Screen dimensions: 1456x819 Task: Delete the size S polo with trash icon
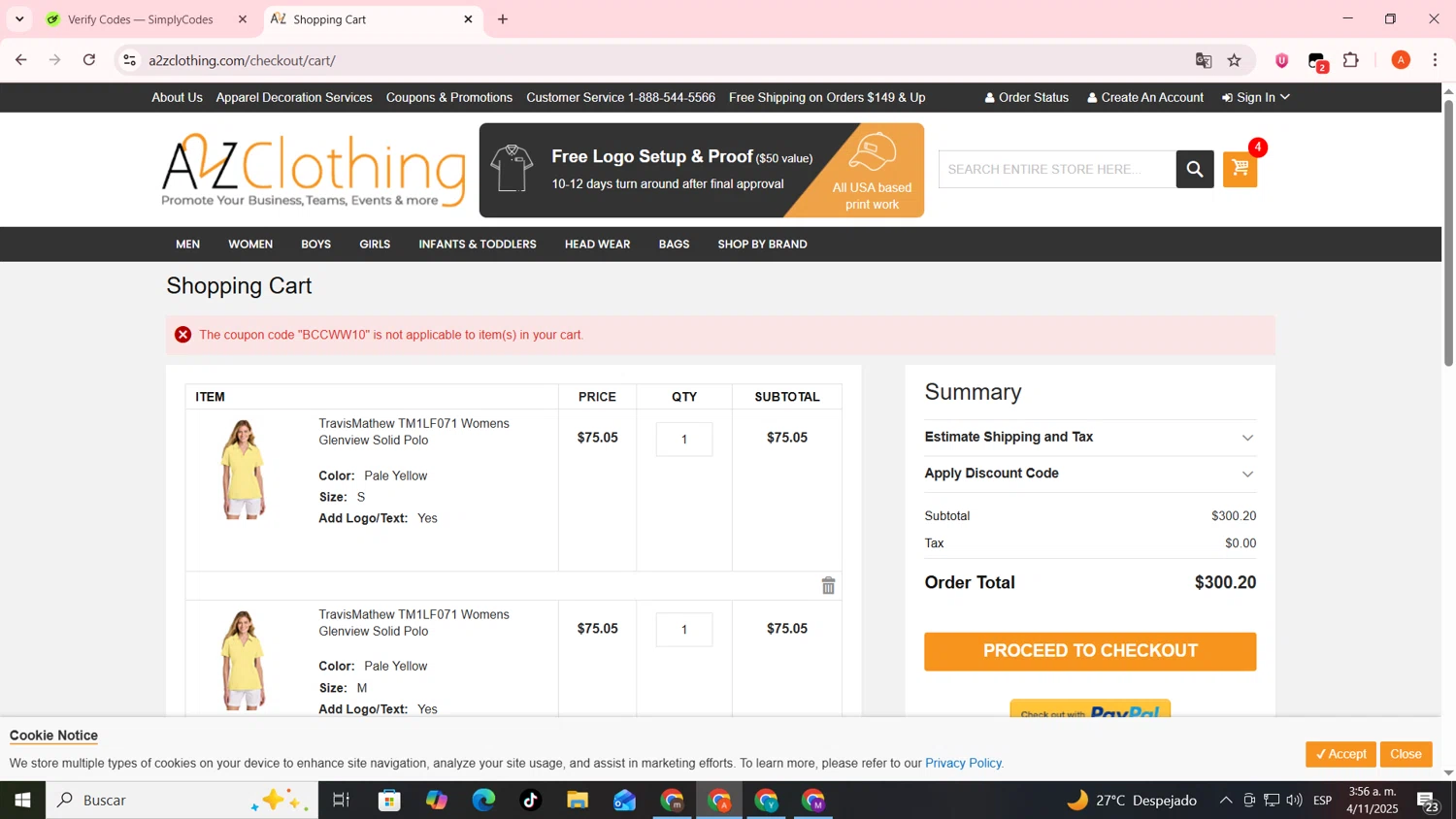click(828, 585)
